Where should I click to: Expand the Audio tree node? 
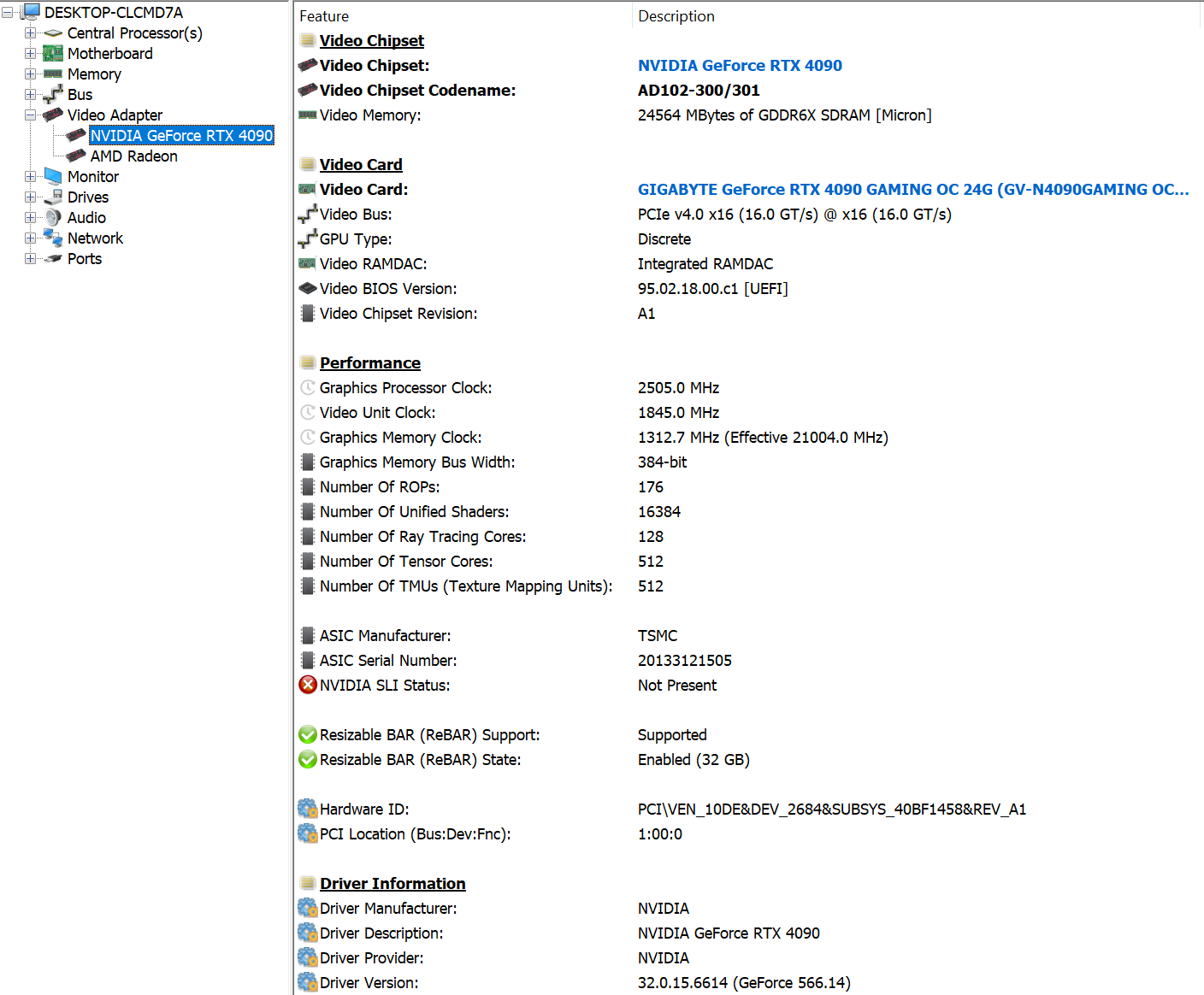pyautogui.click(x=30, y=218)
